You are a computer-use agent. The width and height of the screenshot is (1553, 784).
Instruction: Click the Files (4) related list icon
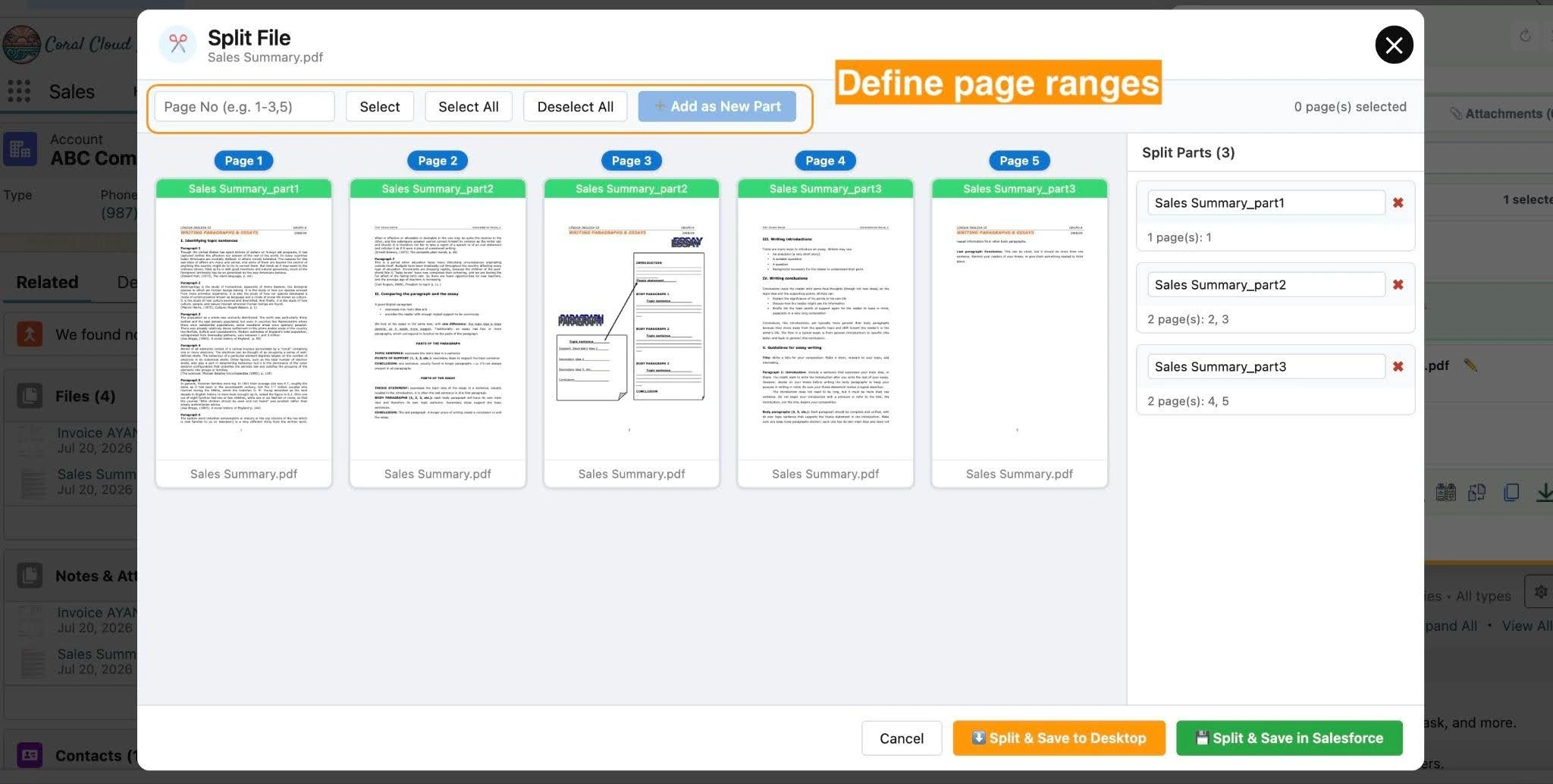coord(30,396)
